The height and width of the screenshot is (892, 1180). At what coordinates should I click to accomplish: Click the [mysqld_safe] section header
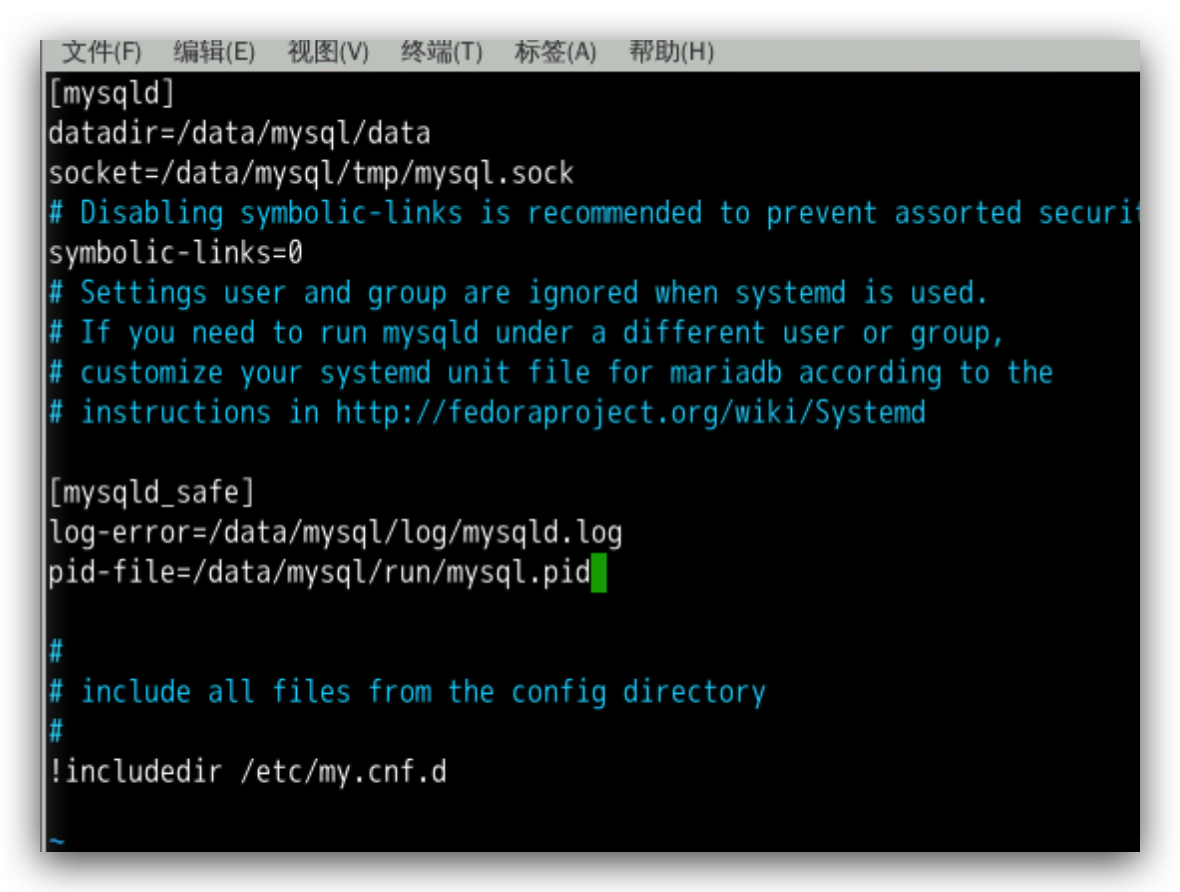tap(151, 492)
